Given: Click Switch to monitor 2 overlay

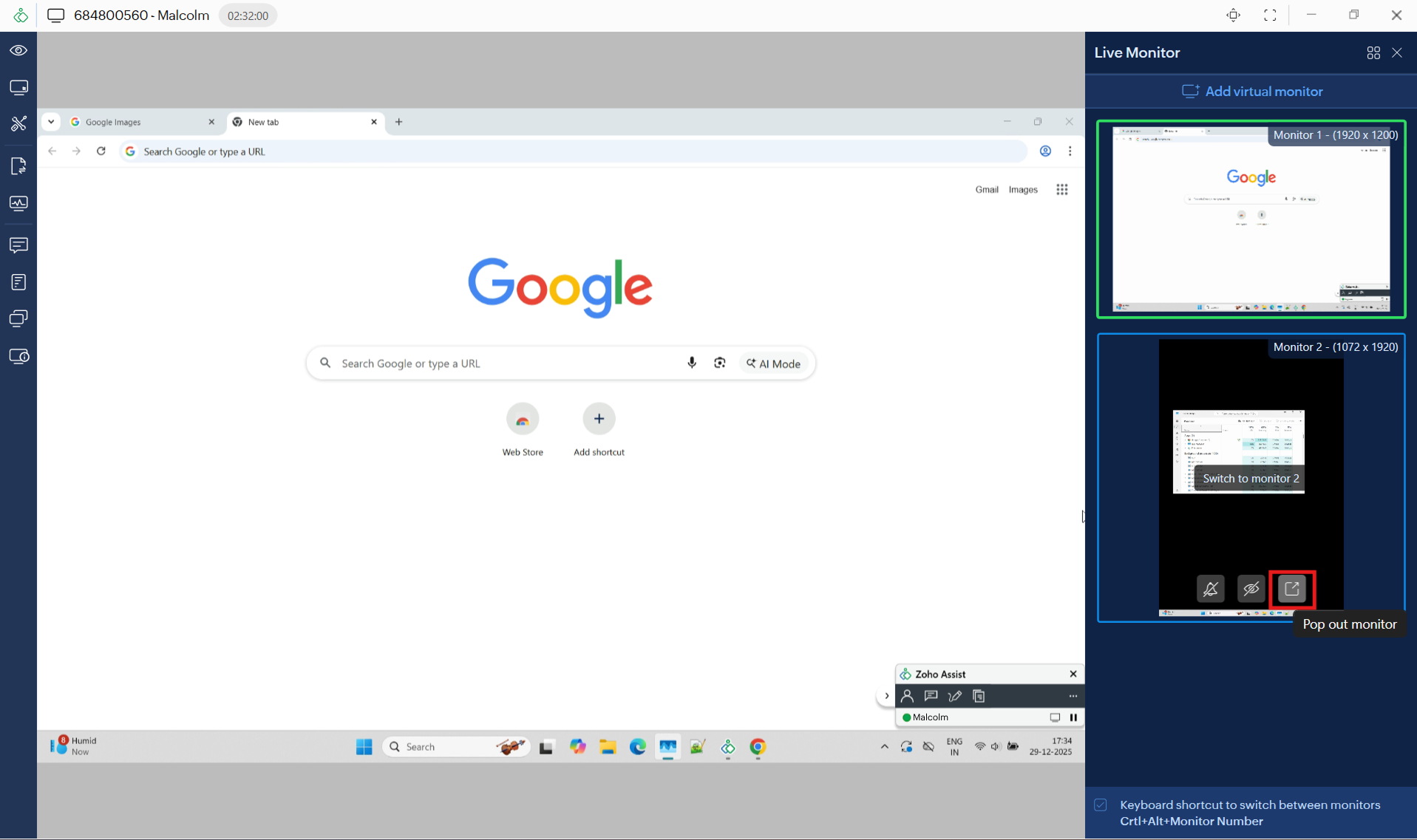Looking at the screenshot, I should coord(1250,479).
